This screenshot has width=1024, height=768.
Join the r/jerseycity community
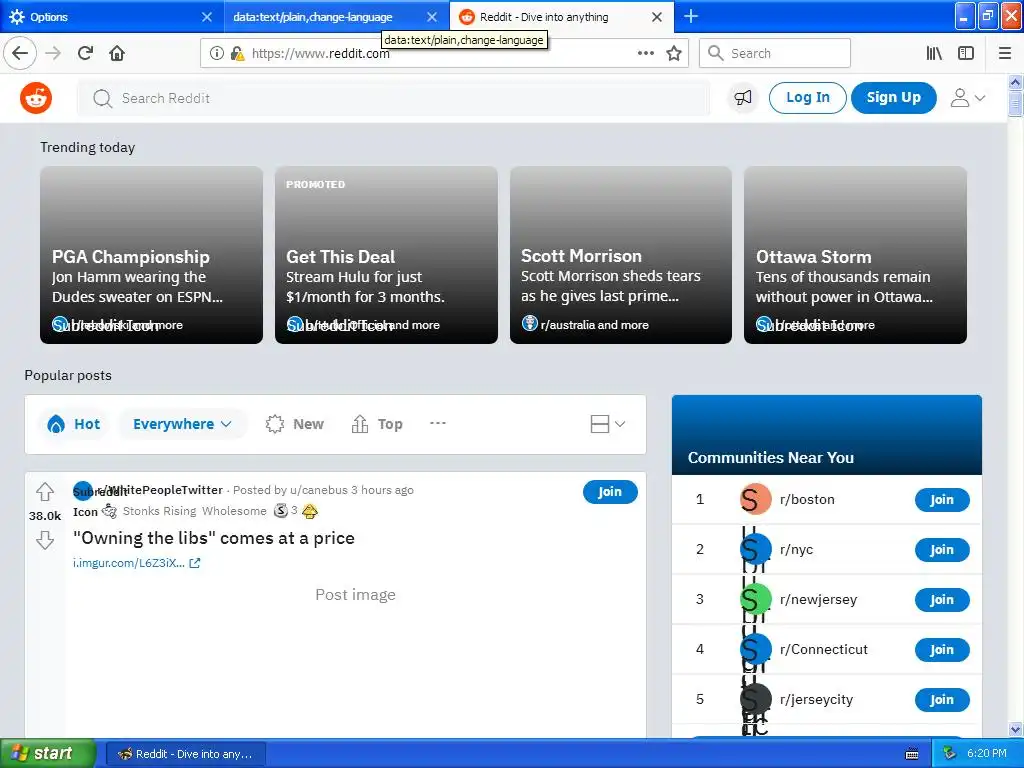click(x=942, y=699)
